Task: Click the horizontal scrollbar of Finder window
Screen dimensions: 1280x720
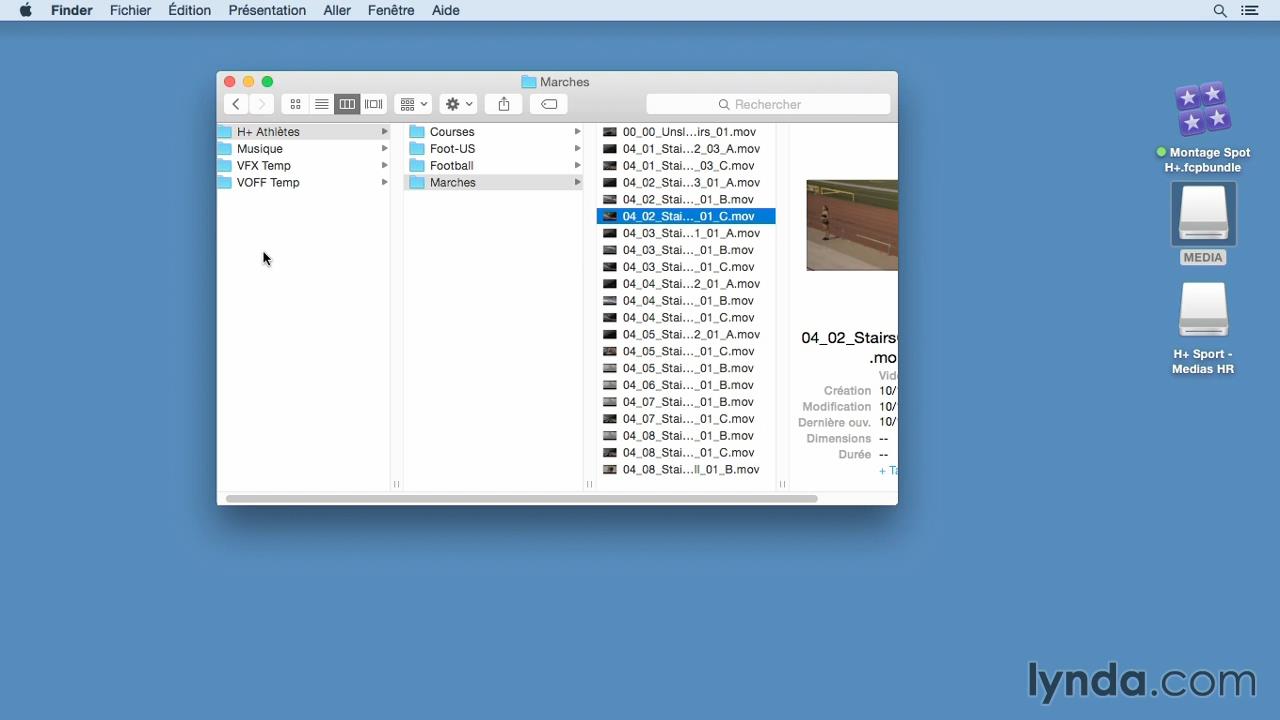Action: point(521,498)
